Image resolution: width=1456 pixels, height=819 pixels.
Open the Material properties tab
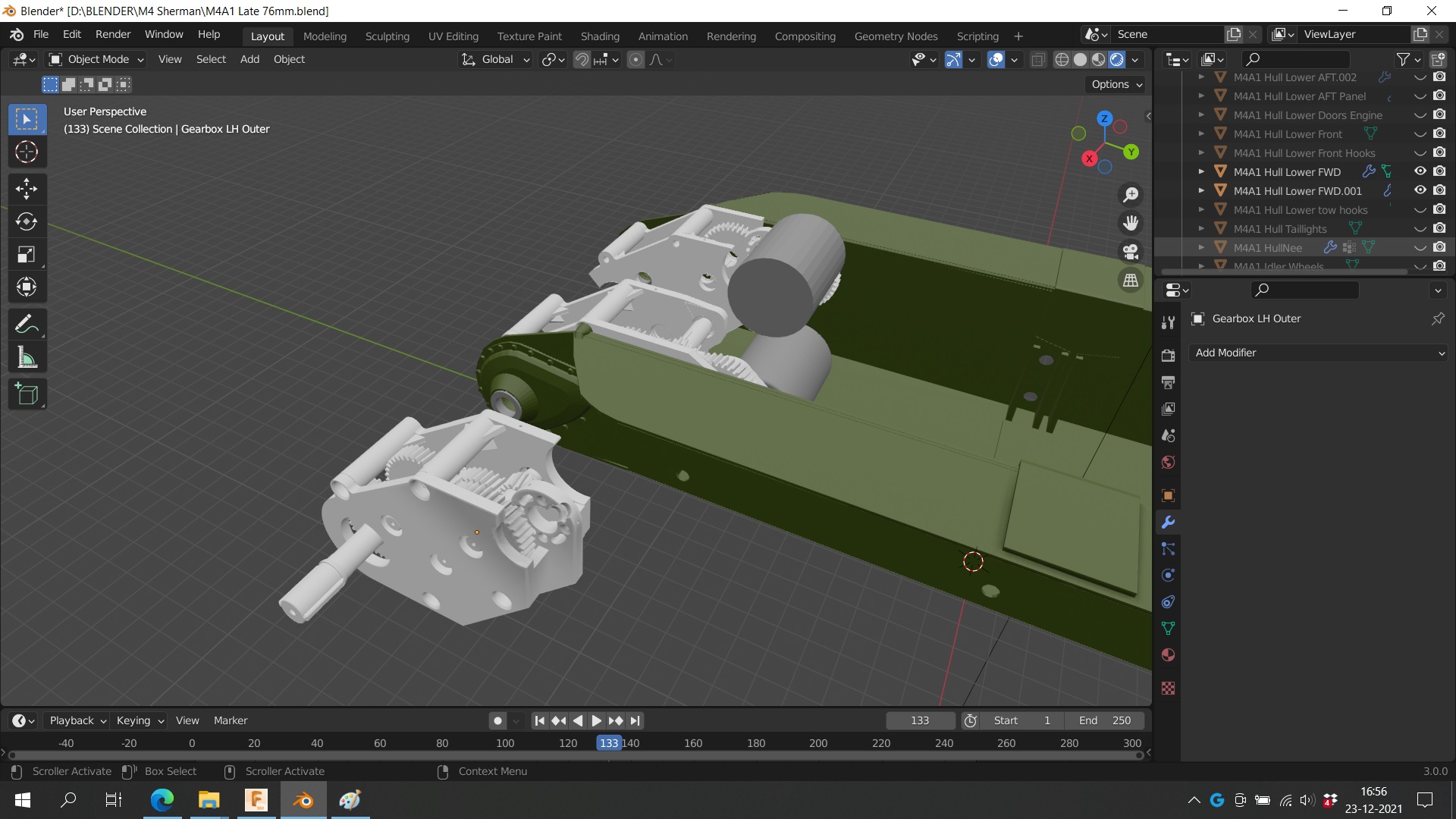[1168, 655]
